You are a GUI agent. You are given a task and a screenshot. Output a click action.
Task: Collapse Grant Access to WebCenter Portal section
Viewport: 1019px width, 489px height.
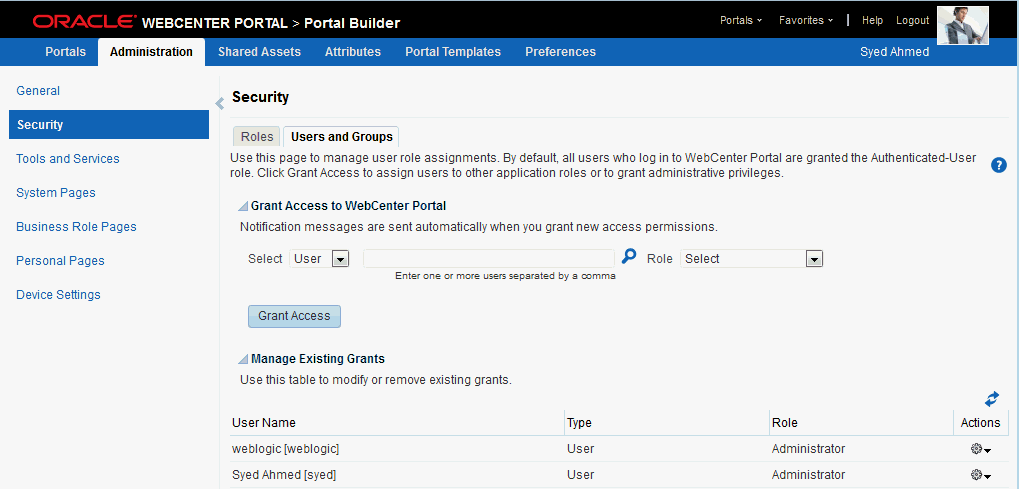click(x=242, y=207)
